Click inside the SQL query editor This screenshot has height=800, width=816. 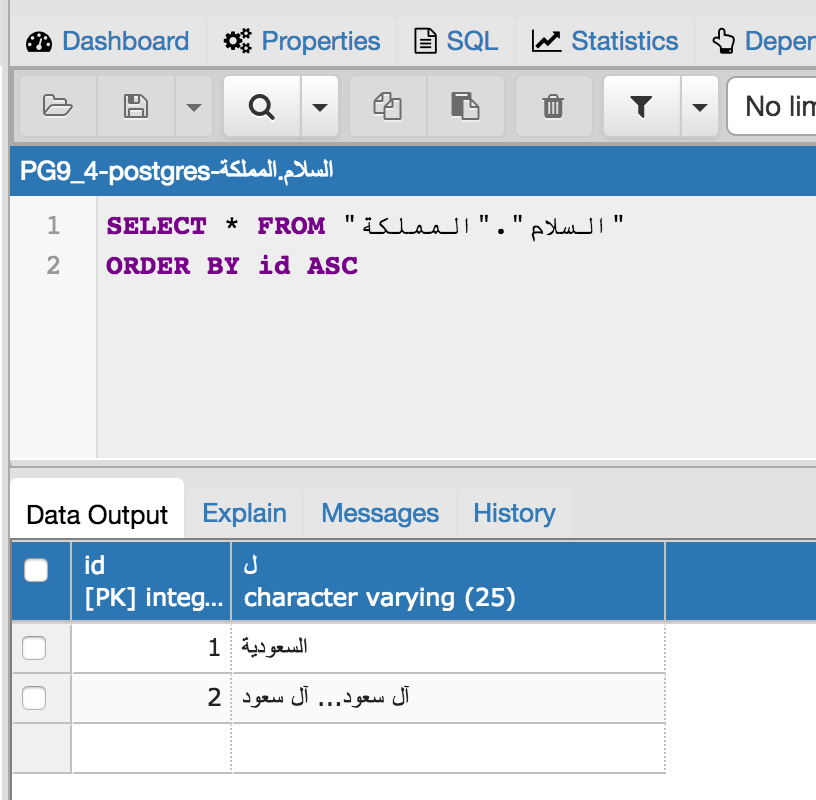click(450, 350)
